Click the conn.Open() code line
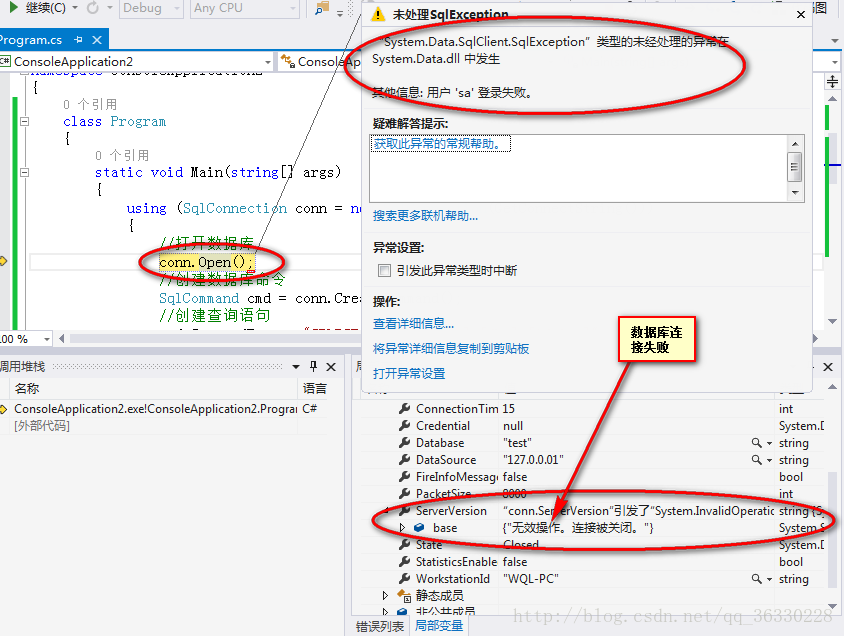The image size is (844, 636). [206, 263]
